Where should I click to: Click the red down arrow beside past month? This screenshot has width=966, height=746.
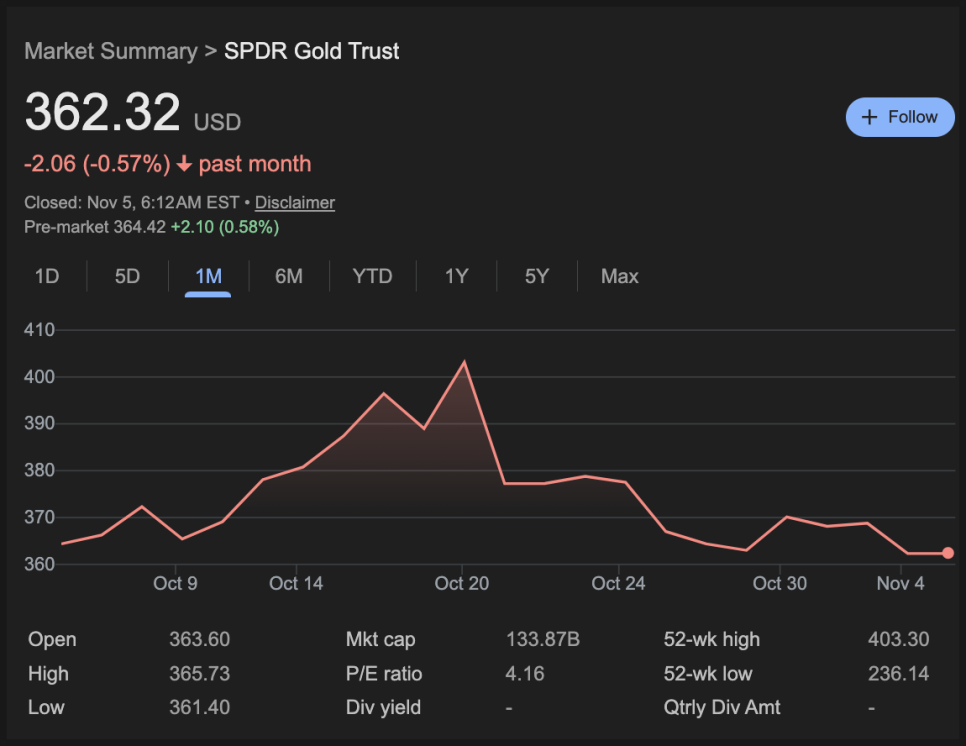(x=184, y=164)
